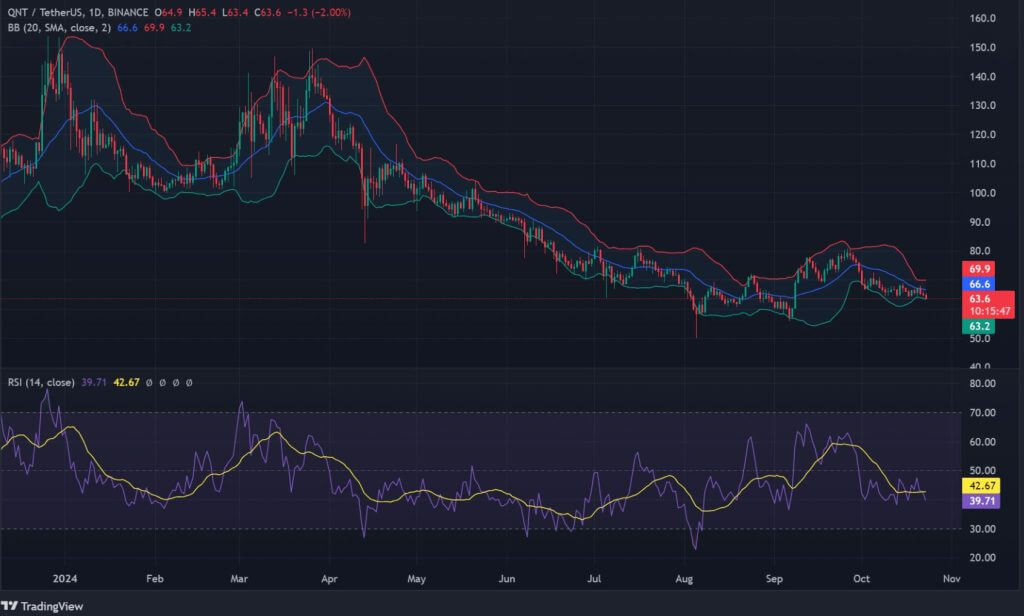This screenshot has height=616, width=1024.
Task: Select the high value H65.4 in header
Action: point(202,12)
